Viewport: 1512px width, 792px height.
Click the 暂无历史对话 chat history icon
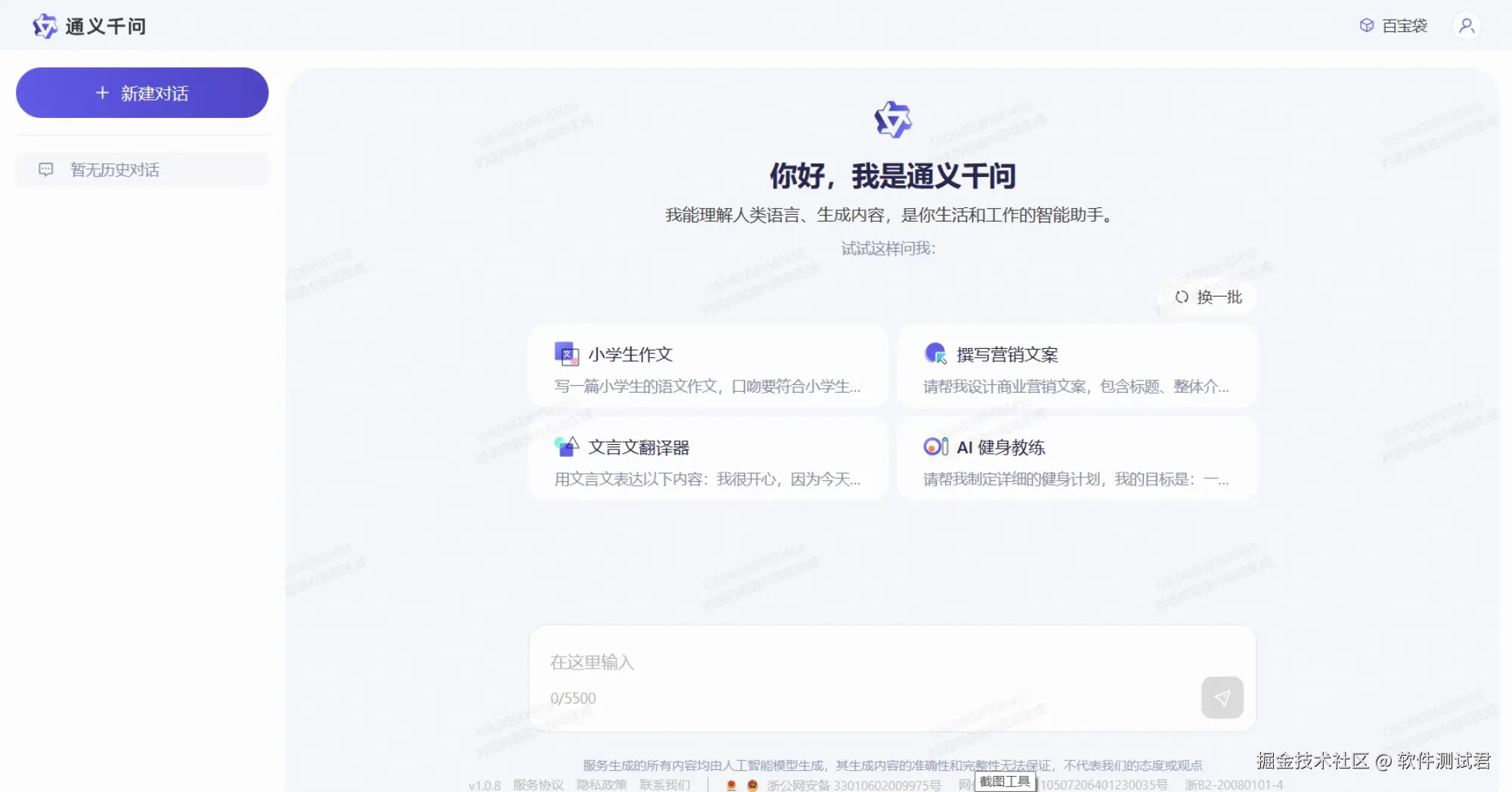[46, 169]
